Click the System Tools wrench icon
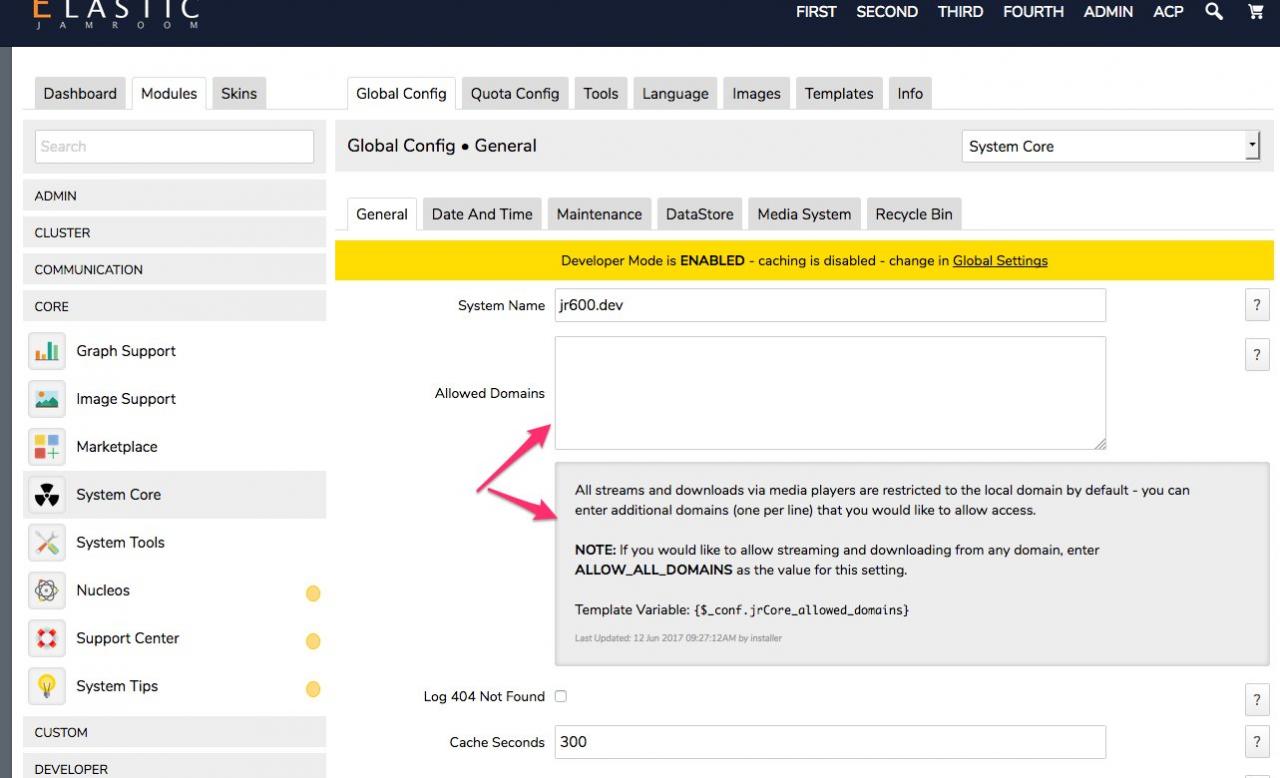The width and height of the screenshot is (1280, 778). (x=47, y=543)
